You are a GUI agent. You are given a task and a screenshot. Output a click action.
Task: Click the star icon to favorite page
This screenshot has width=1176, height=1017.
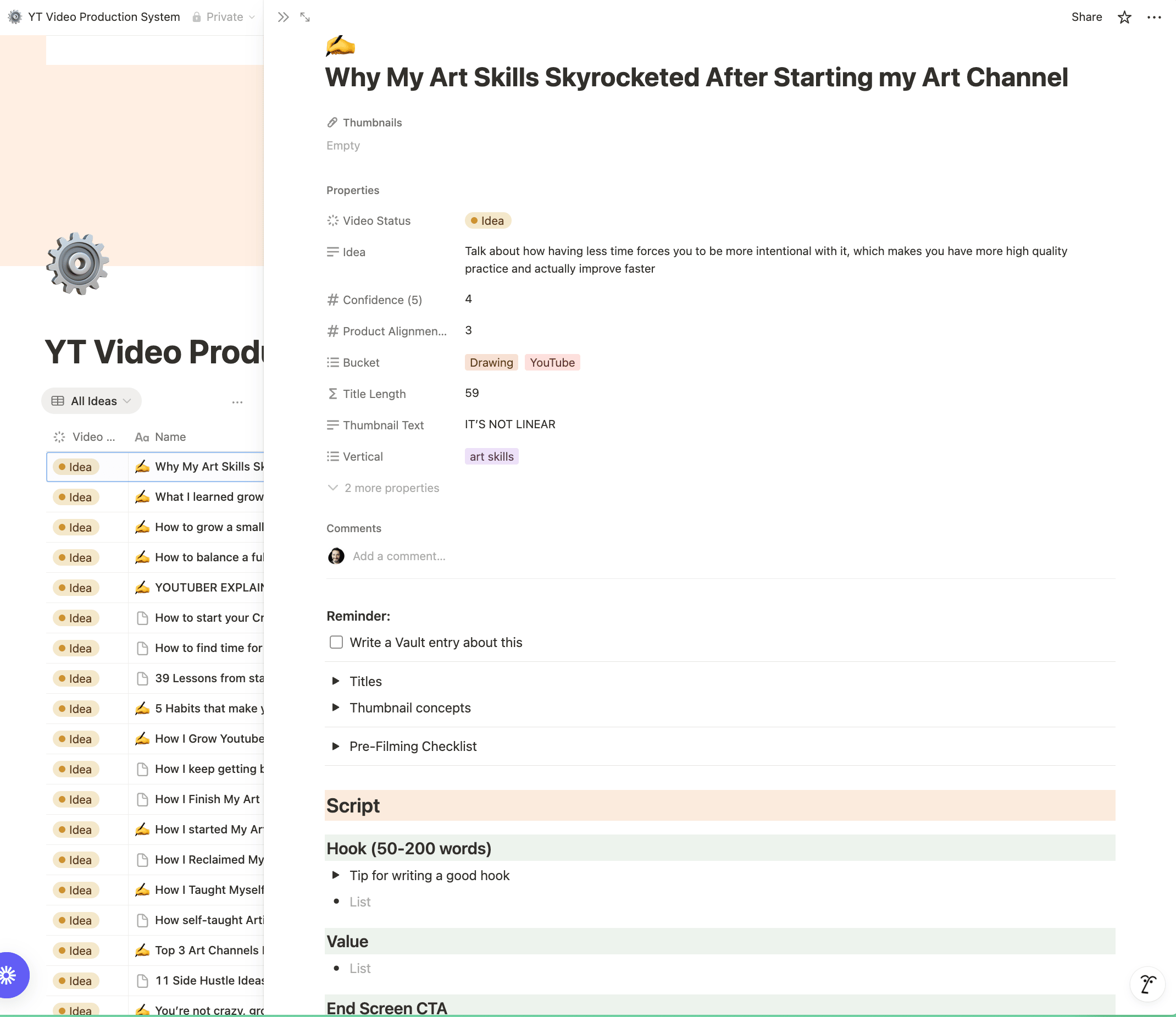tap(1124, 17)
